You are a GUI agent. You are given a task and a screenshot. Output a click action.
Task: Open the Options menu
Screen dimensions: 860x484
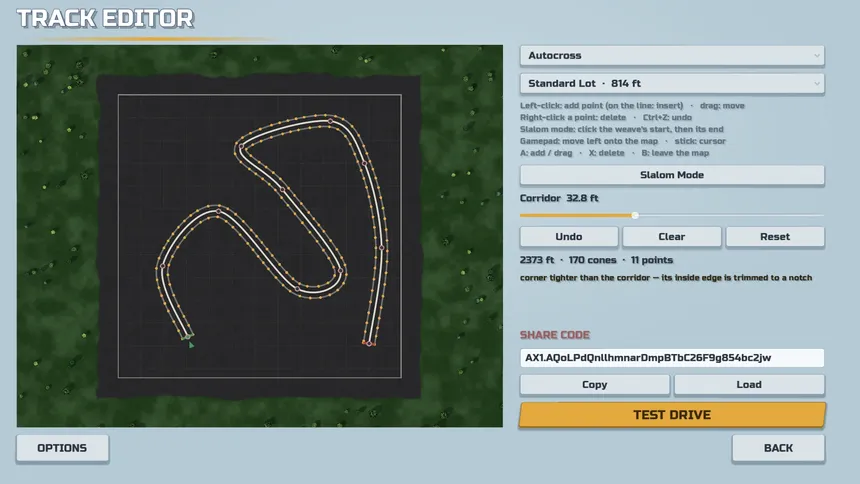pyautogui.click(x=63, y=448)
